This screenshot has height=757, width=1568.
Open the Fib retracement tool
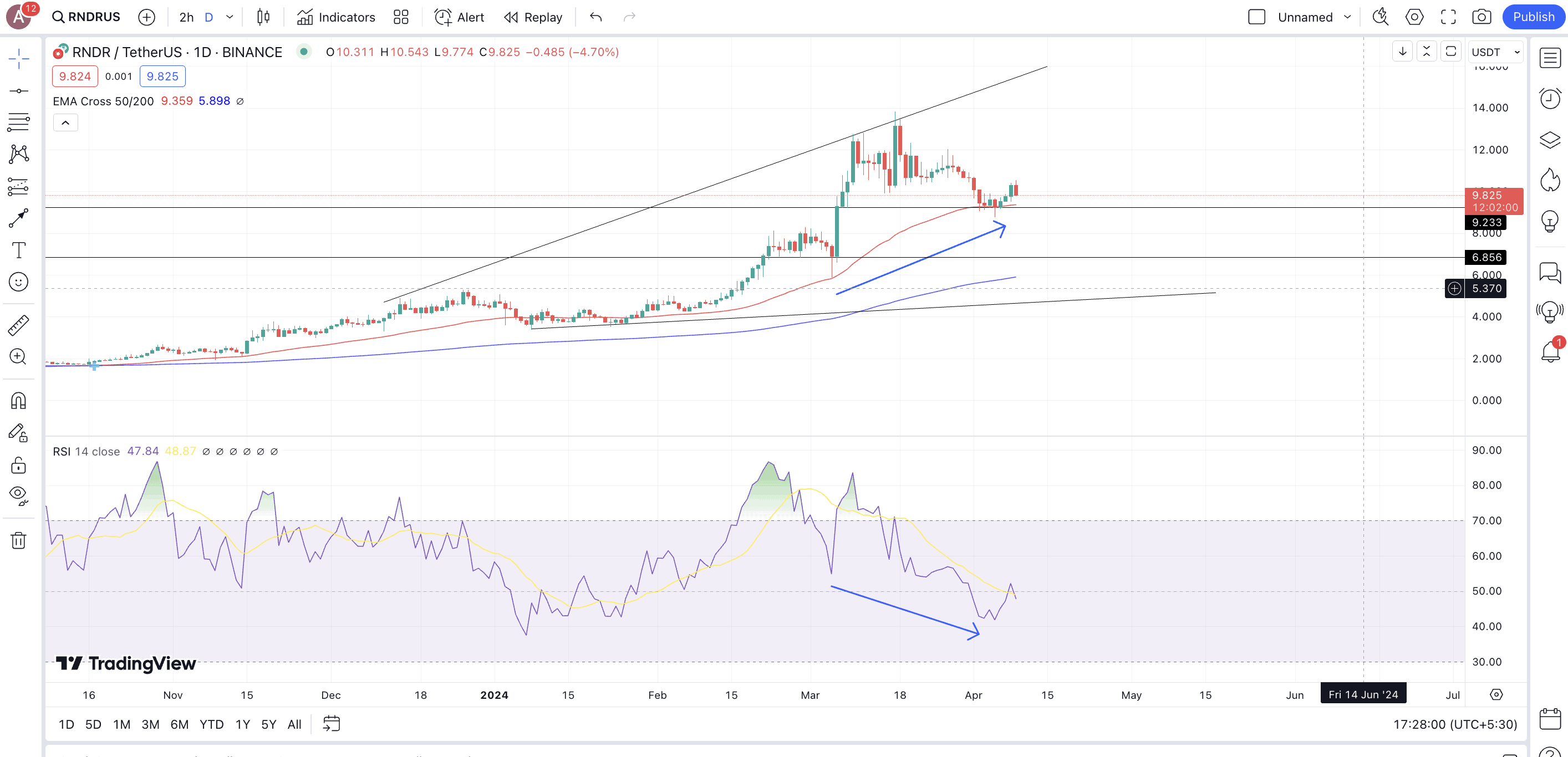click(x=18, y=122)
